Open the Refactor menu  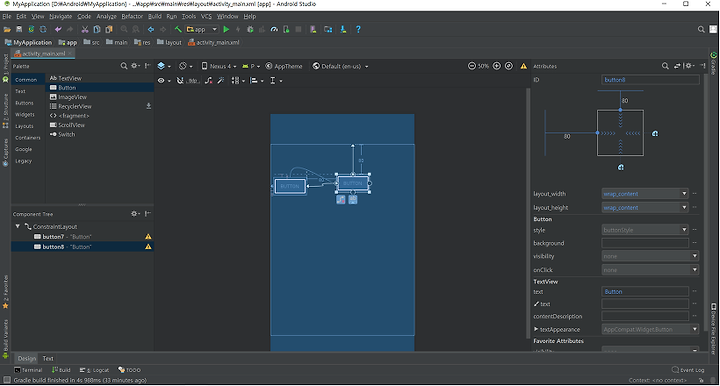click(x=132, y=16)
